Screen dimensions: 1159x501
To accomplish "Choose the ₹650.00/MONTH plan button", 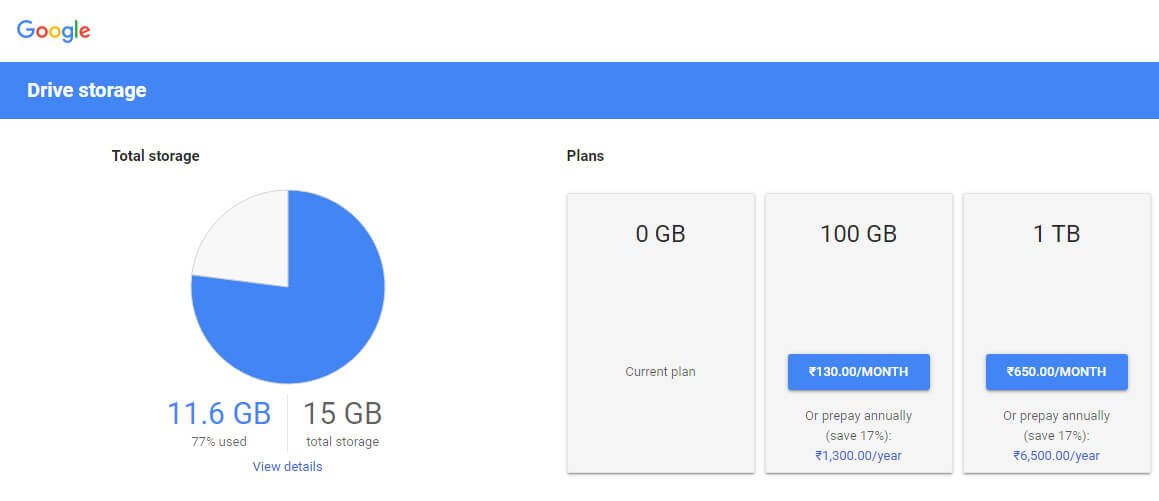I will (x=1056, y=372).
